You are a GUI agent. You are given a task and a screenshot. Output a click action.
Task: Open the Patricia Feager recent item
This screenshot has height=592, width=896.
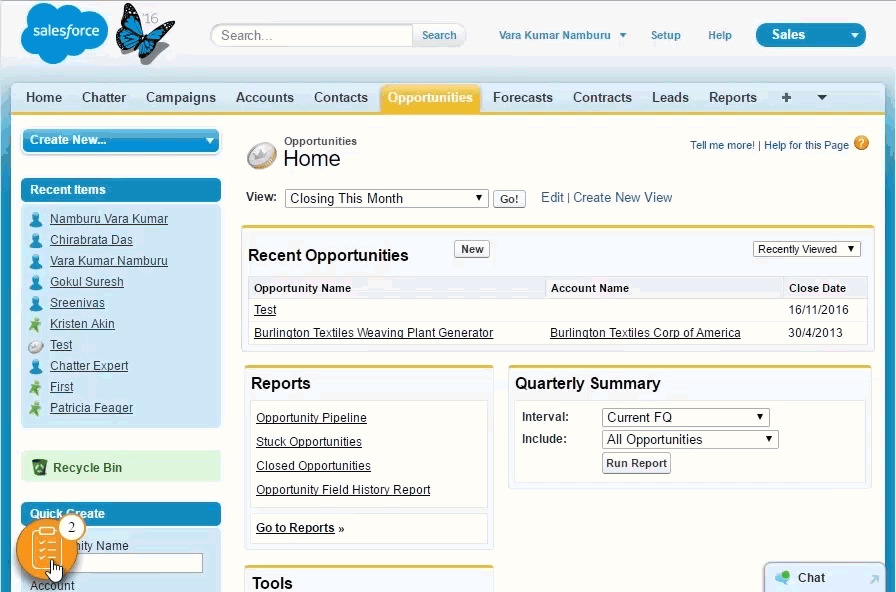coord(91,408)
